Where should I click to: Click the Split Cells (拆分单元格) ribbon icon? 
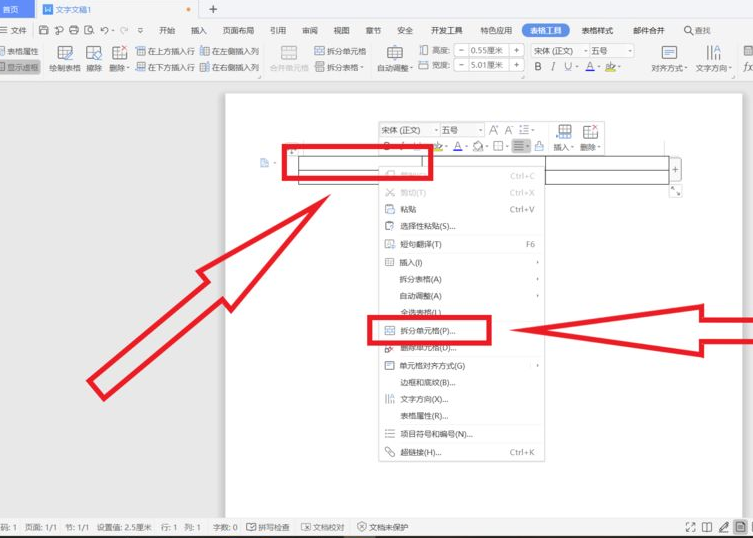coord(339,50)
